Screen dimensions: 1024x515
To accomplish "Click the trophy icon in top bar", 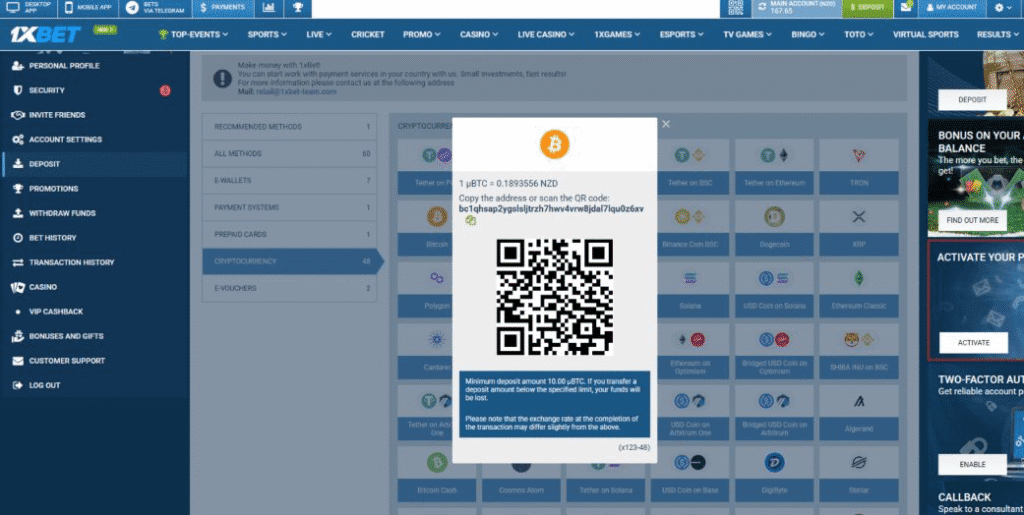I will 297,8.
